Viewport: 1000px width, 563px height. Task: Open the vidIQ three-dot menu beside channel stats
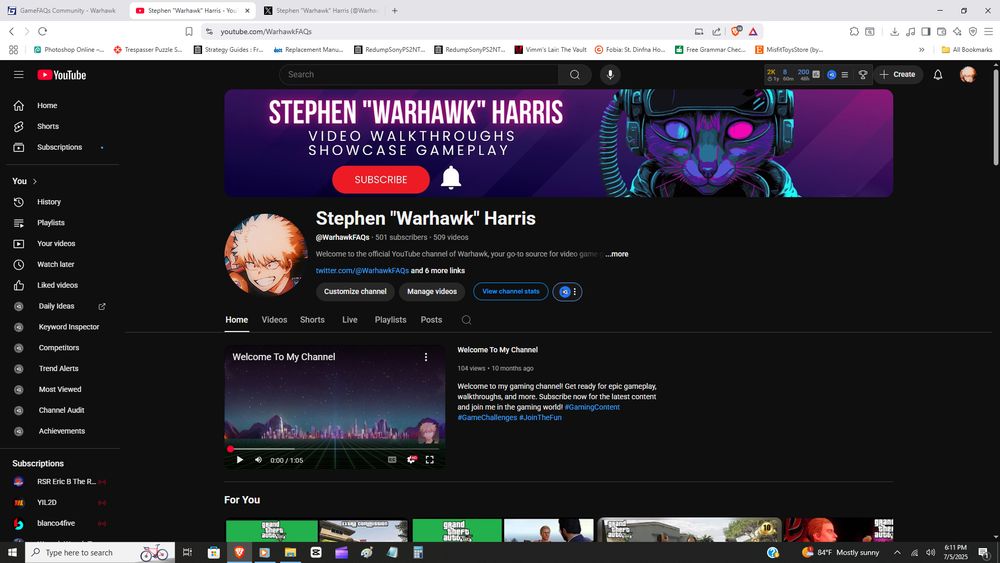point(575,292)
